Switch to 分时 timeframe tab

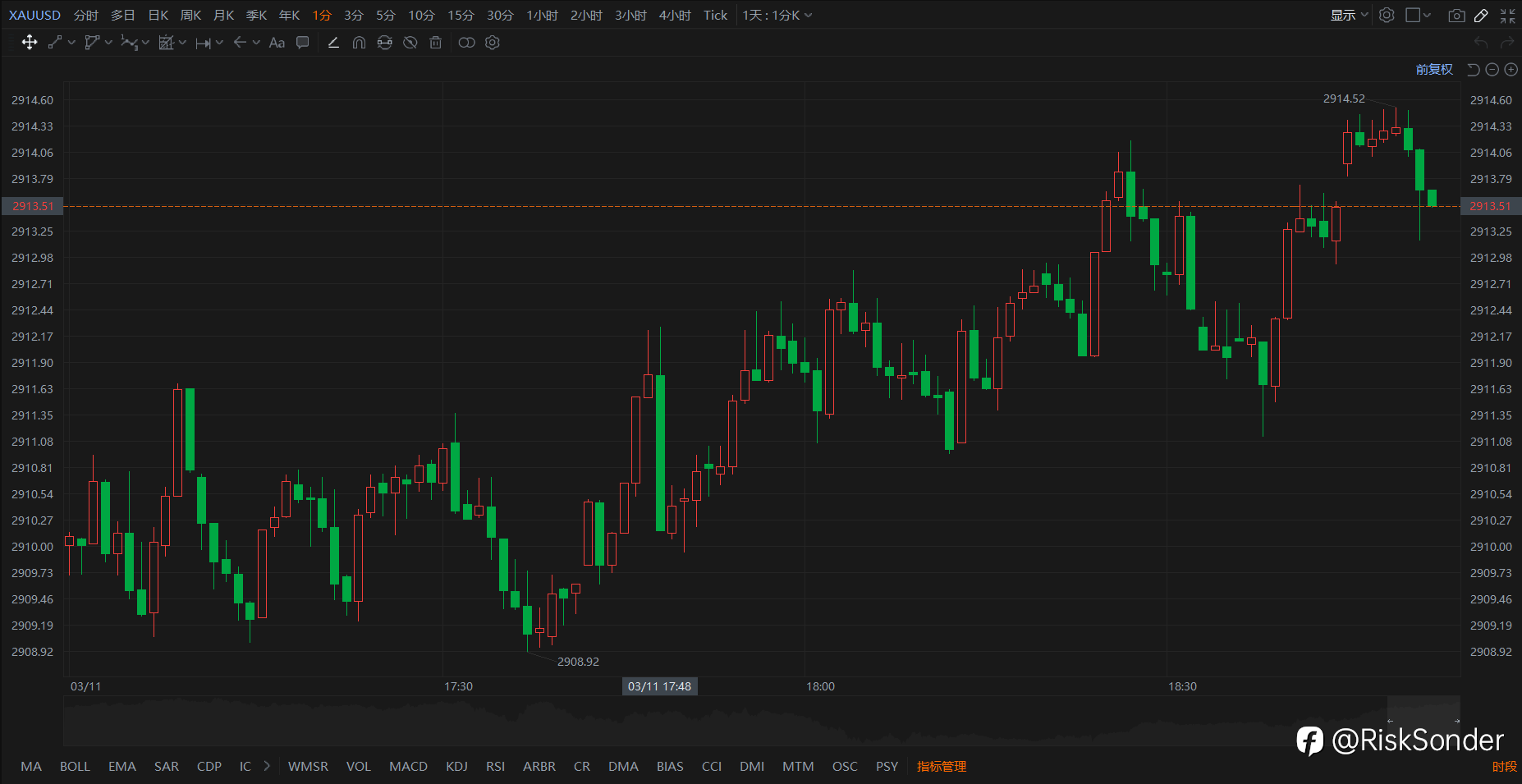tap(85, 15)
